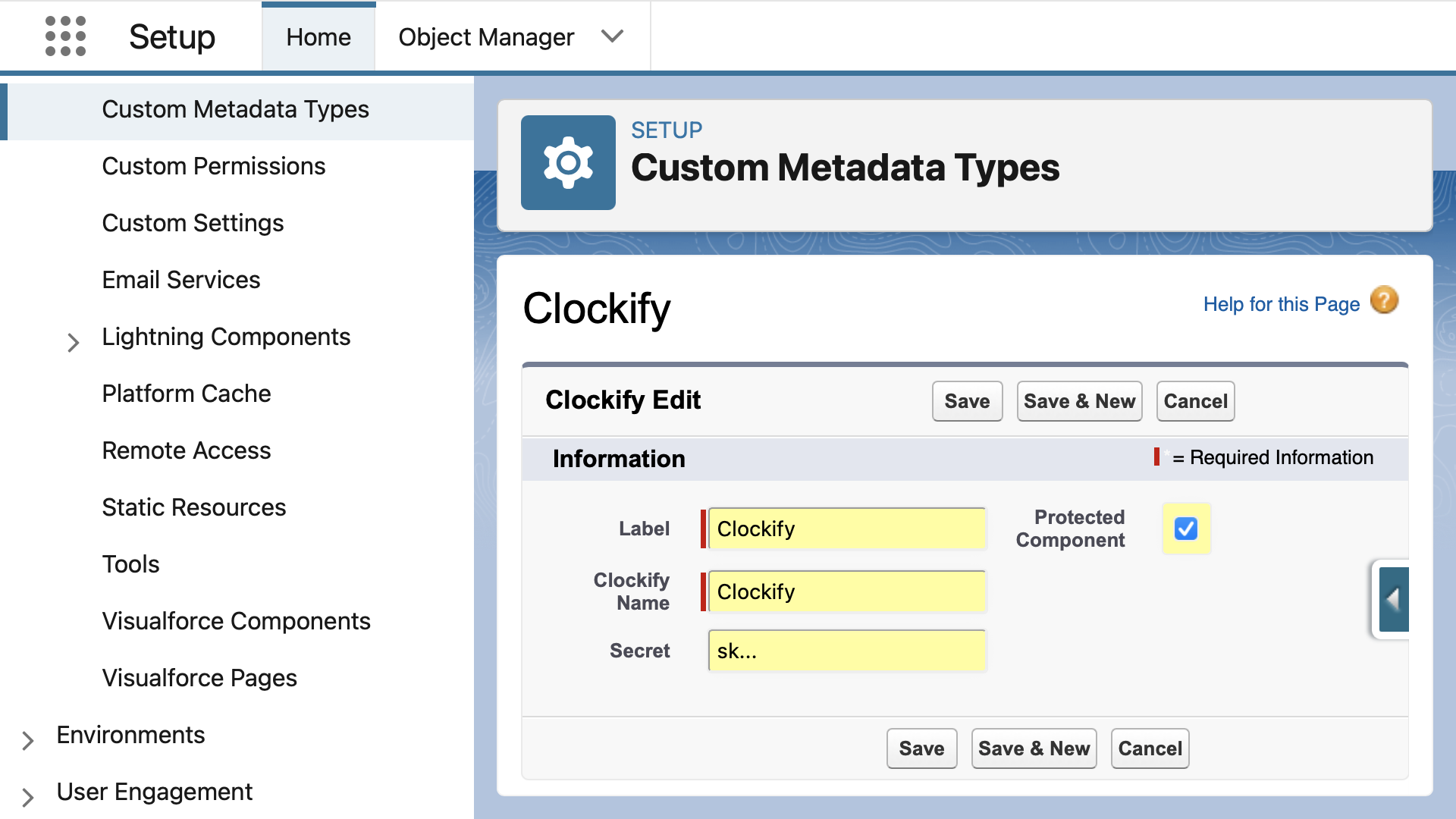
Task: Open Static Resources in sidebar
Action: click(x=194, y=507)
